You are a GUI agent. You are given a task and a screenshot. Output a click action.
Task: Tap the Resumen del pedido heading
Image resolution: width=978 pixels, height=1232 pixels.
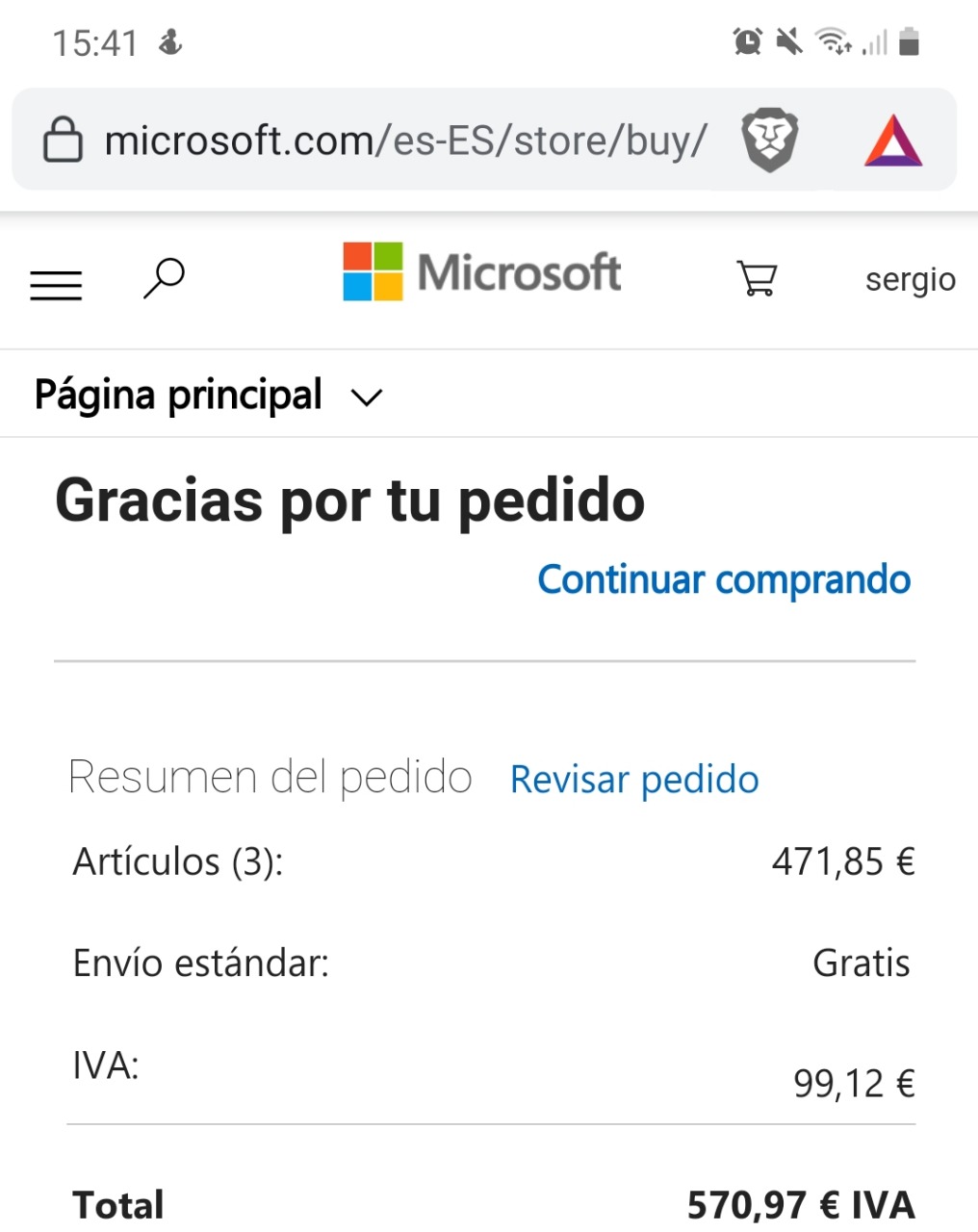point(270,777)
